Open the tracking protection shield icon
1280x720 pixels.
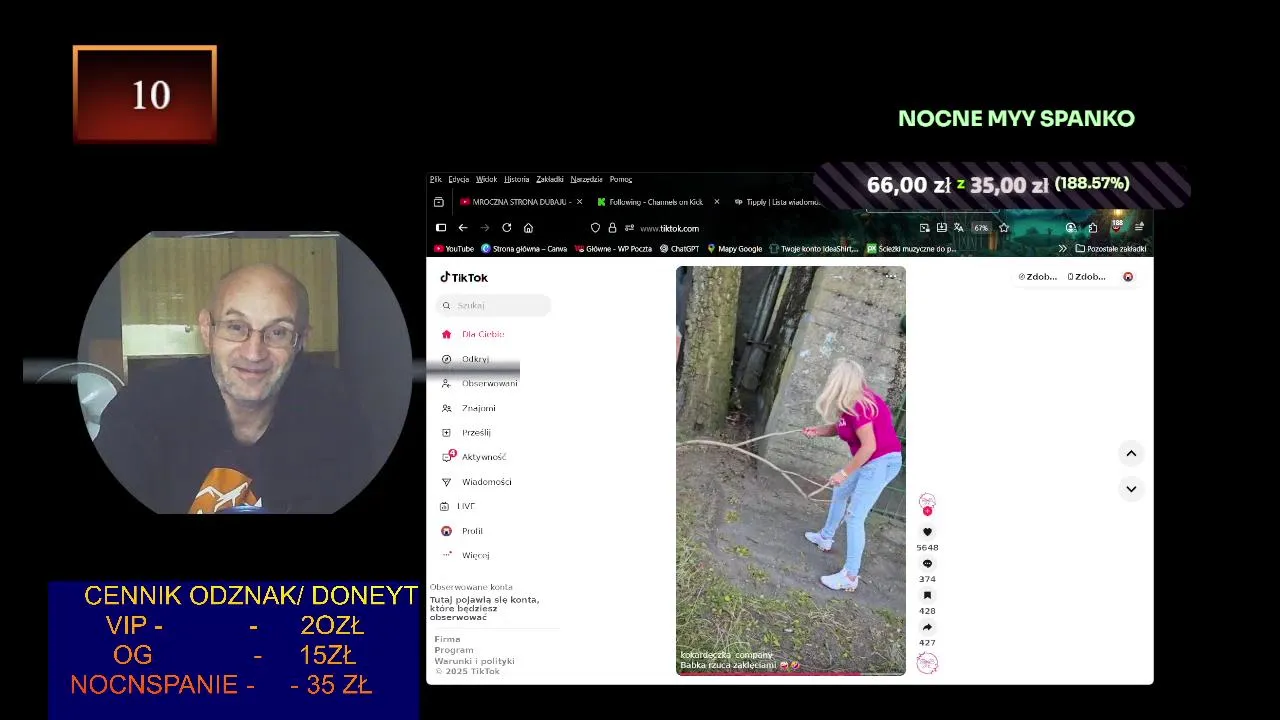pos(595,228)
